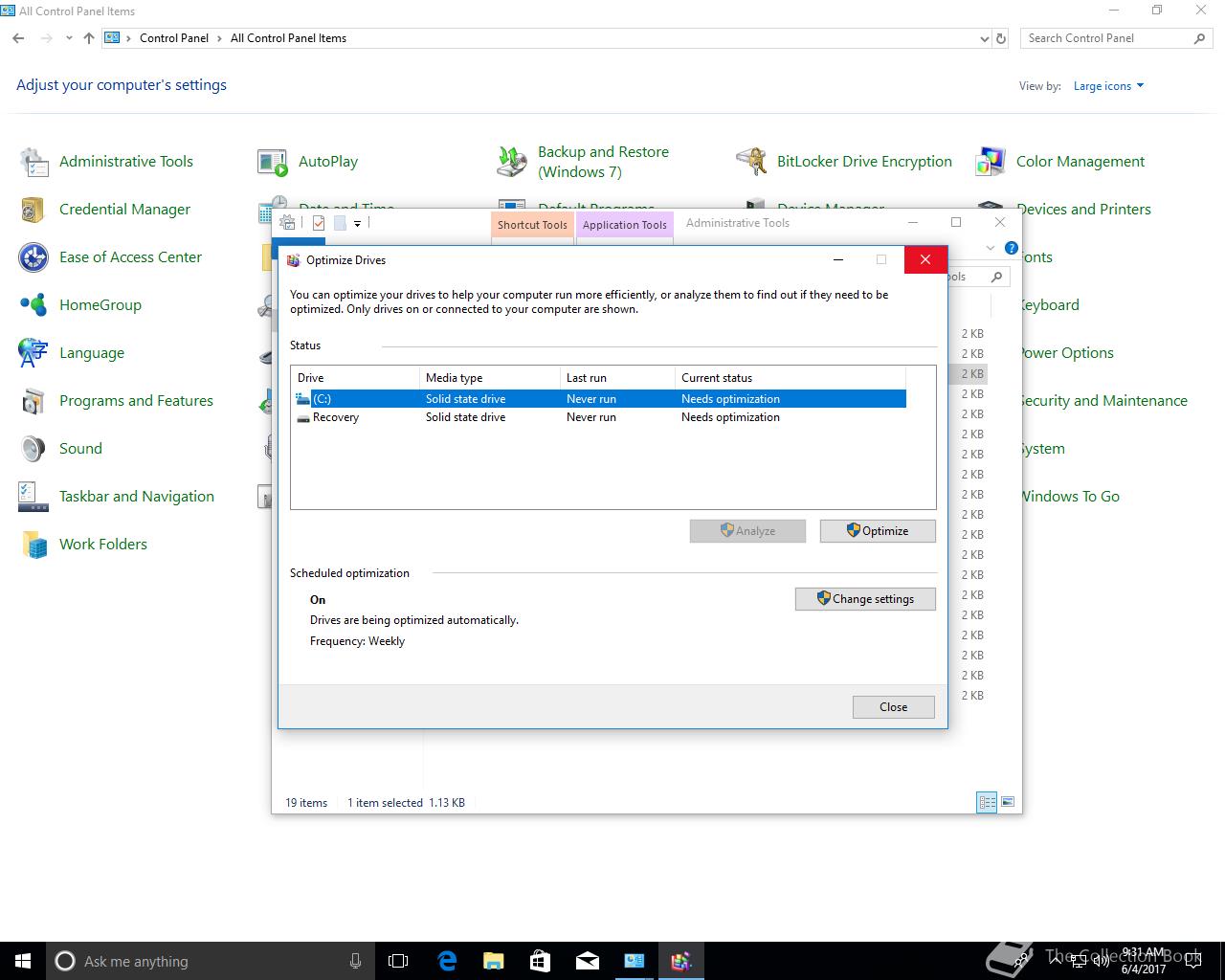
Task: Launch Microsoft Edge from taskbar
Action: coord(447,961)
